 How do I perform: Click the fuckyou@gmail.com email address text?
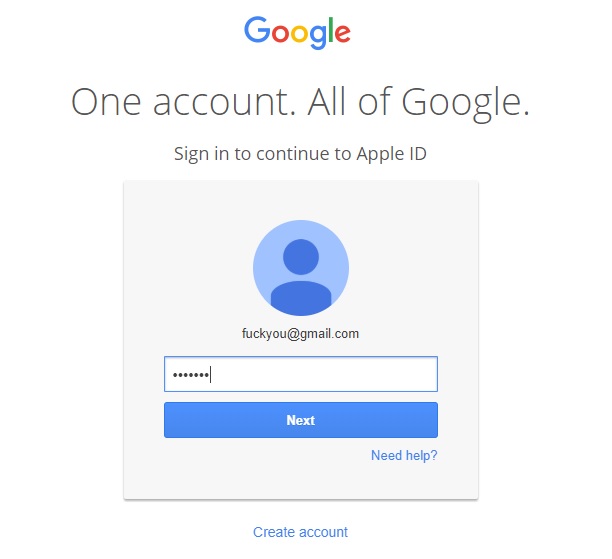pyautogui.click(x=300, y=334)
